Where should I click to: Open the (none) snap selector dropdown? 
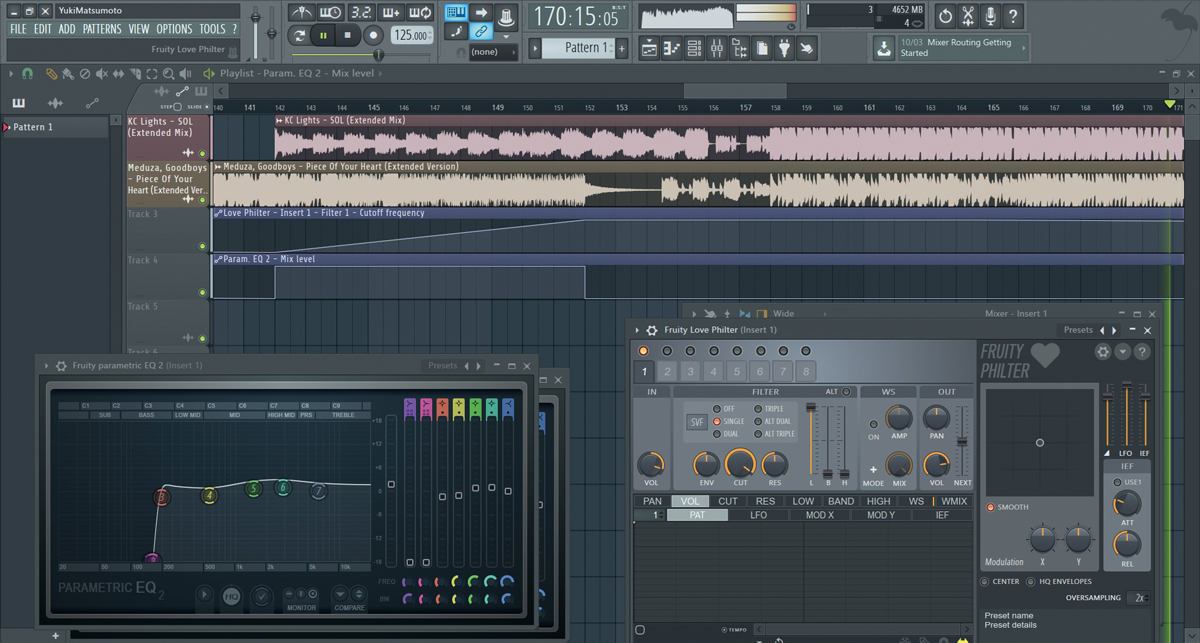coord(493,52)
